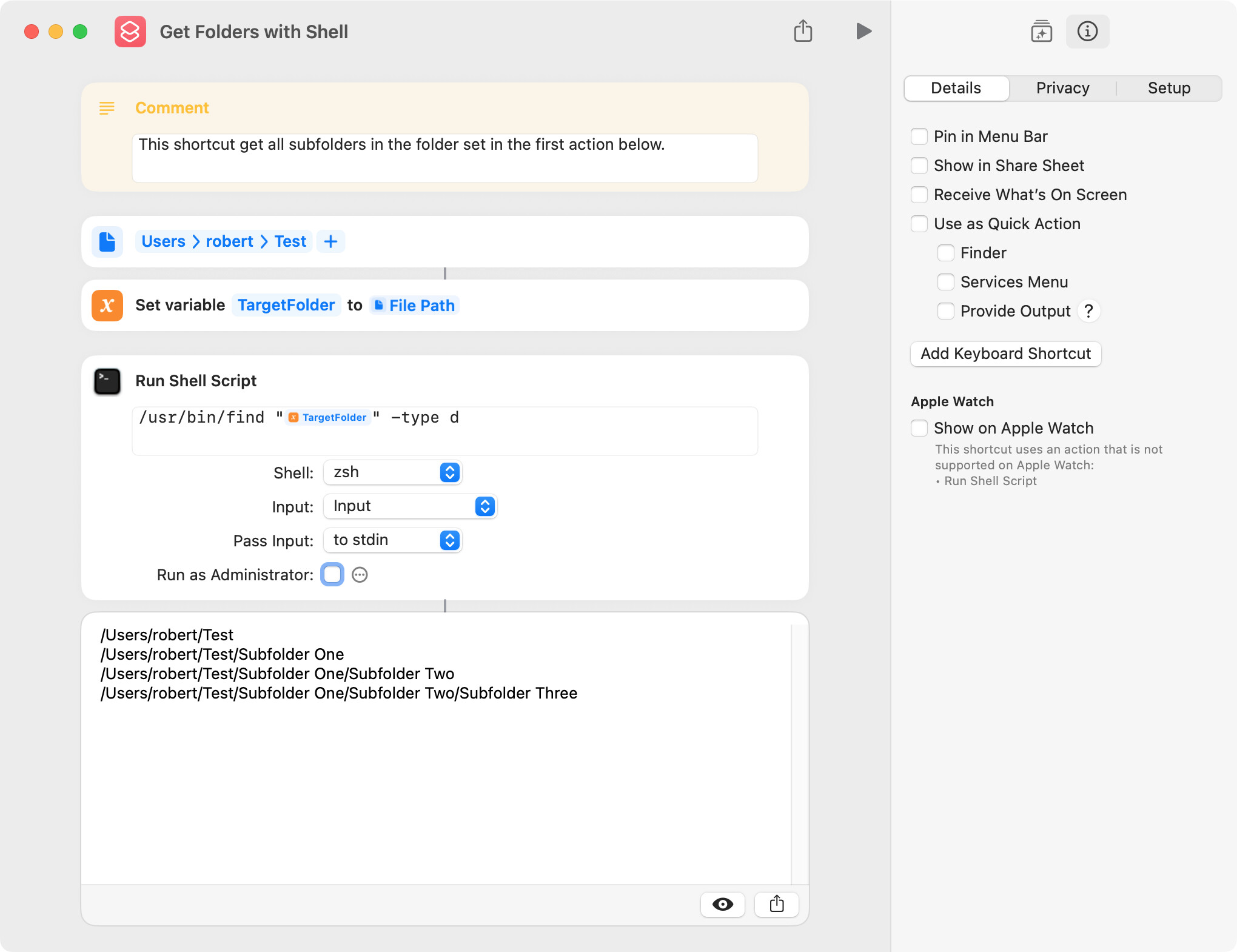The height and width of the screenshot is (952, 1237).
Task: Click the Run Shell Script terminal icon
Action: click(107, 381)
